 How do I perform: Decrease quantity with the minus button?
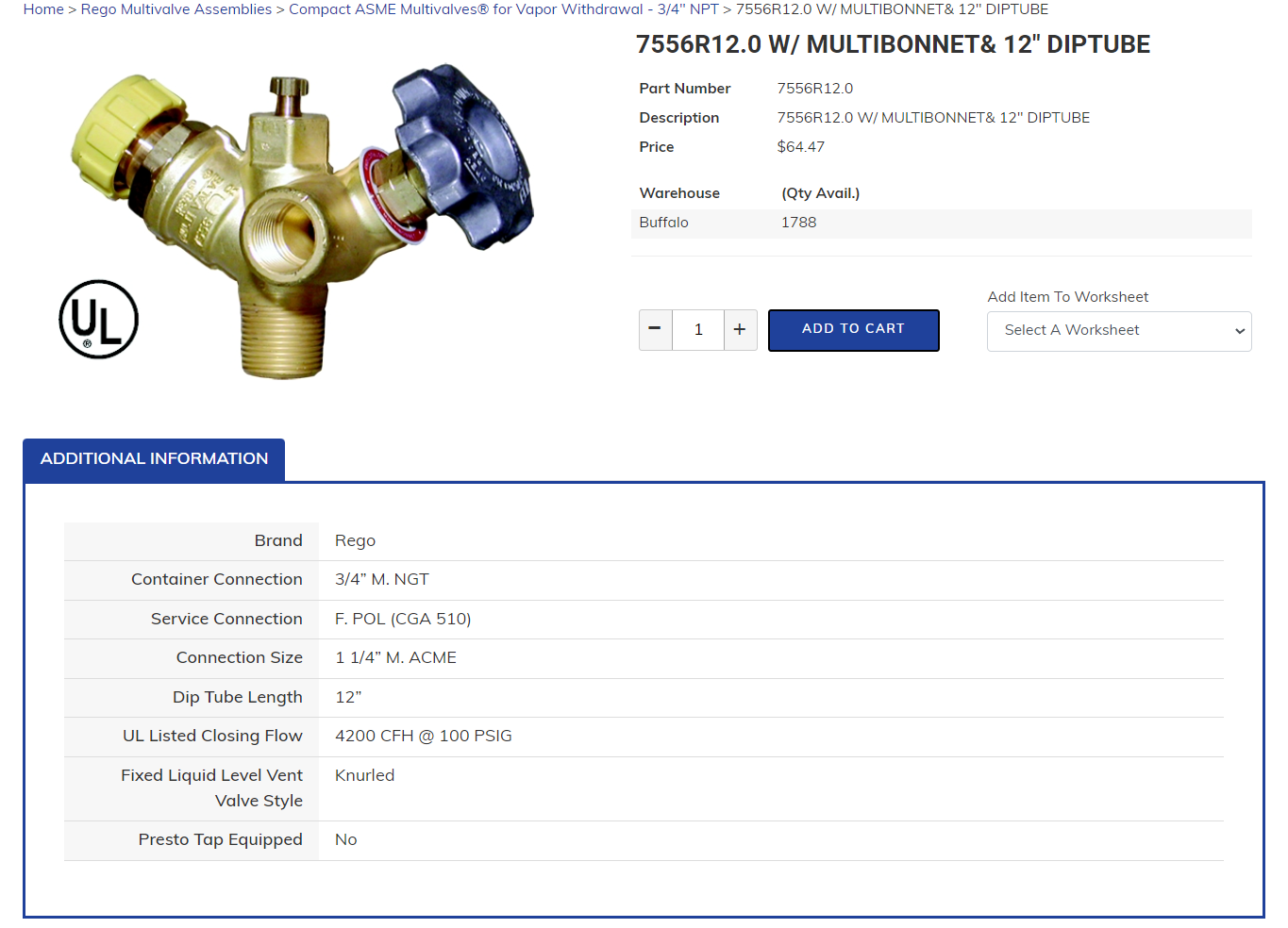[655, 330]
